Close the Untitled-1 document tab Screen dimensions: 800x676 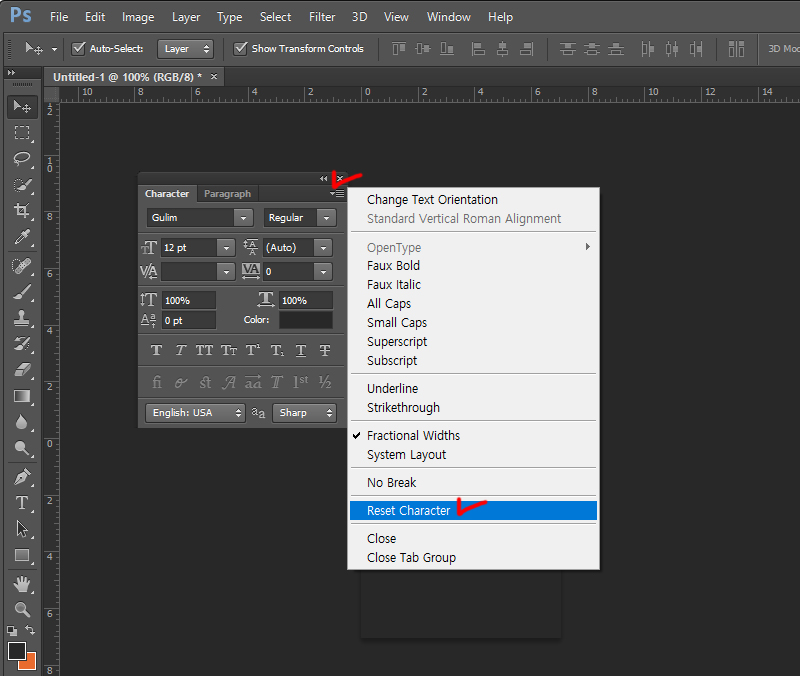214,77
